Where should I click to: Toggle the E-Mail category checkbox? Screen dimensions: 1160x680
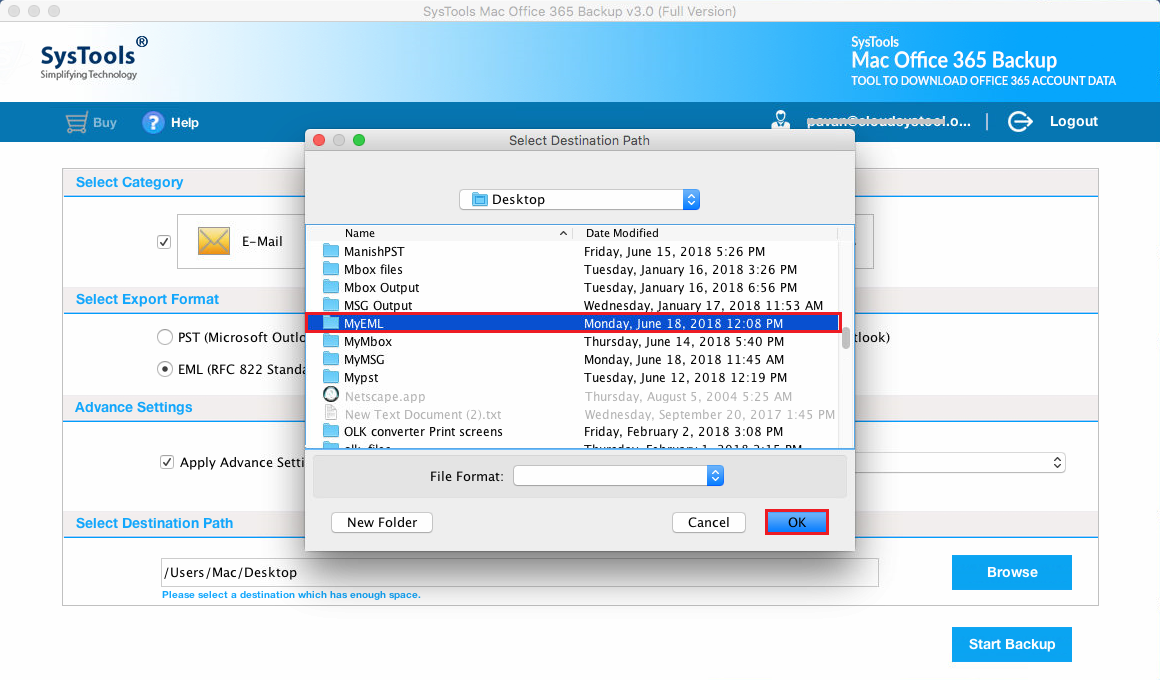click(164, 242)
